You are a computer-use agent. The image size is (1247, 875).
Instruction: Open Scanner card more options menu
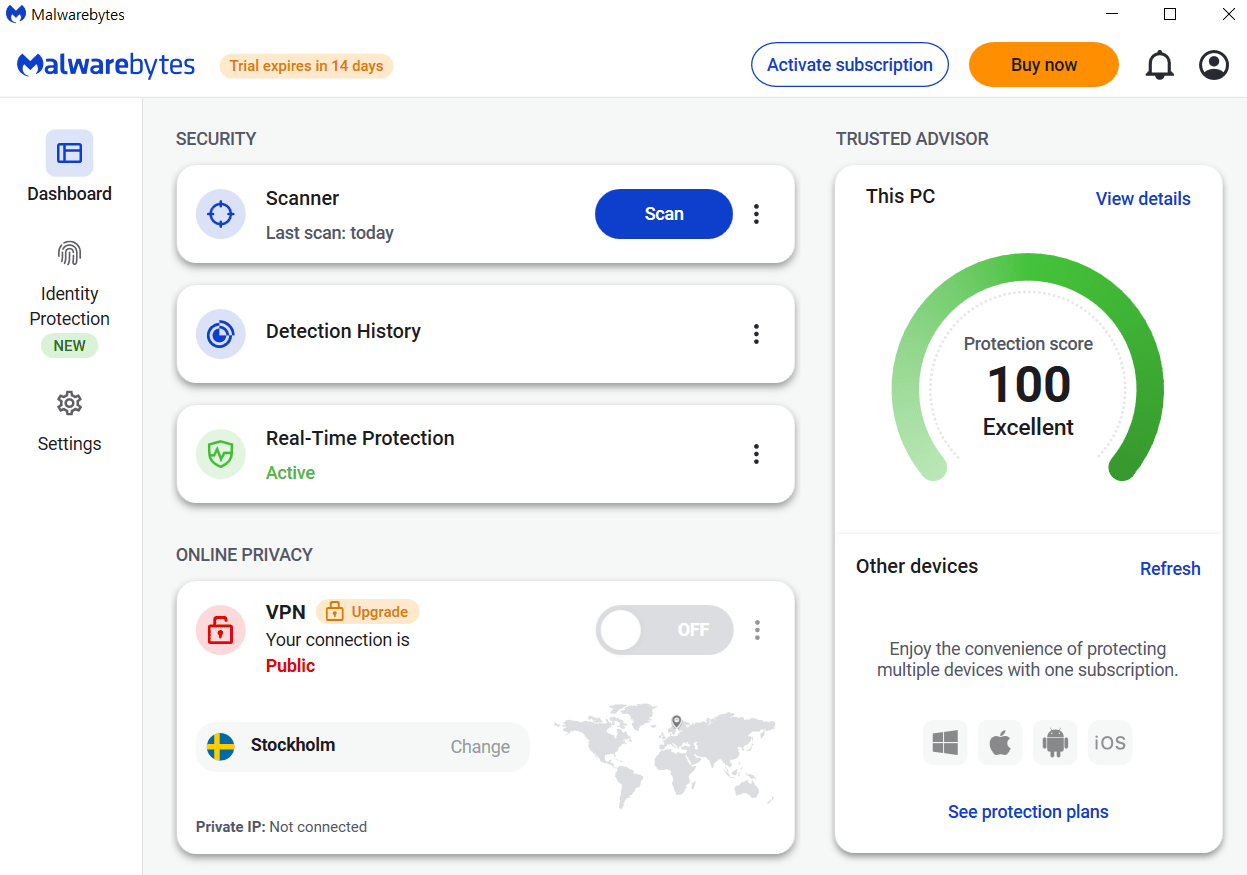click(x=756, y=214)
